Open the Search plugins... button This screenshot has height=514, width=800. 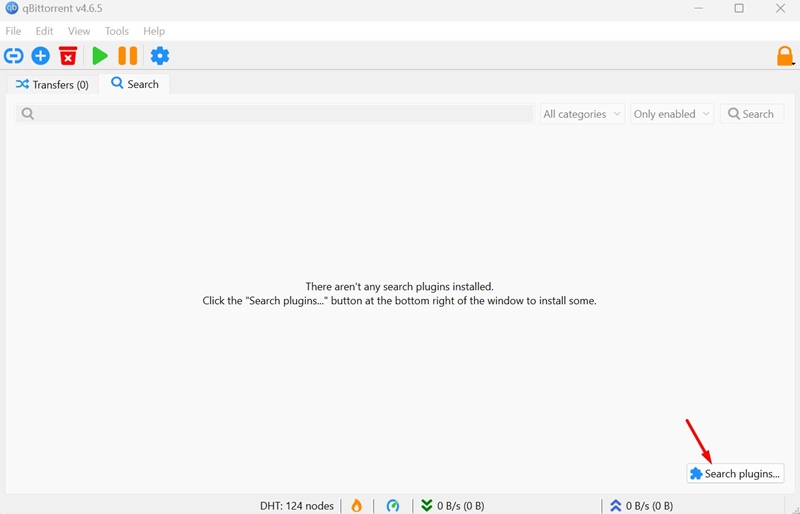[735, 474]
